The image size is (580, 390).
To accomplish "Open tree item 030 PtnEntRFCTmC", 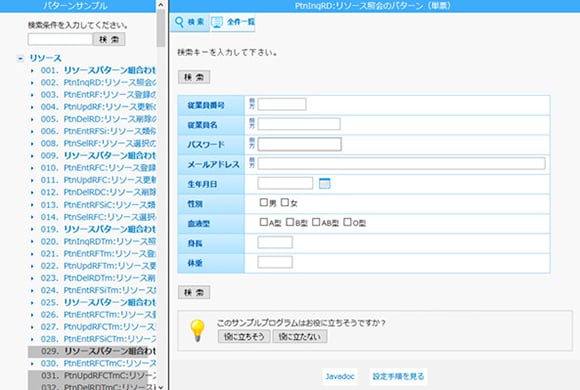I will pyautogui.click(x=98, y=364).
